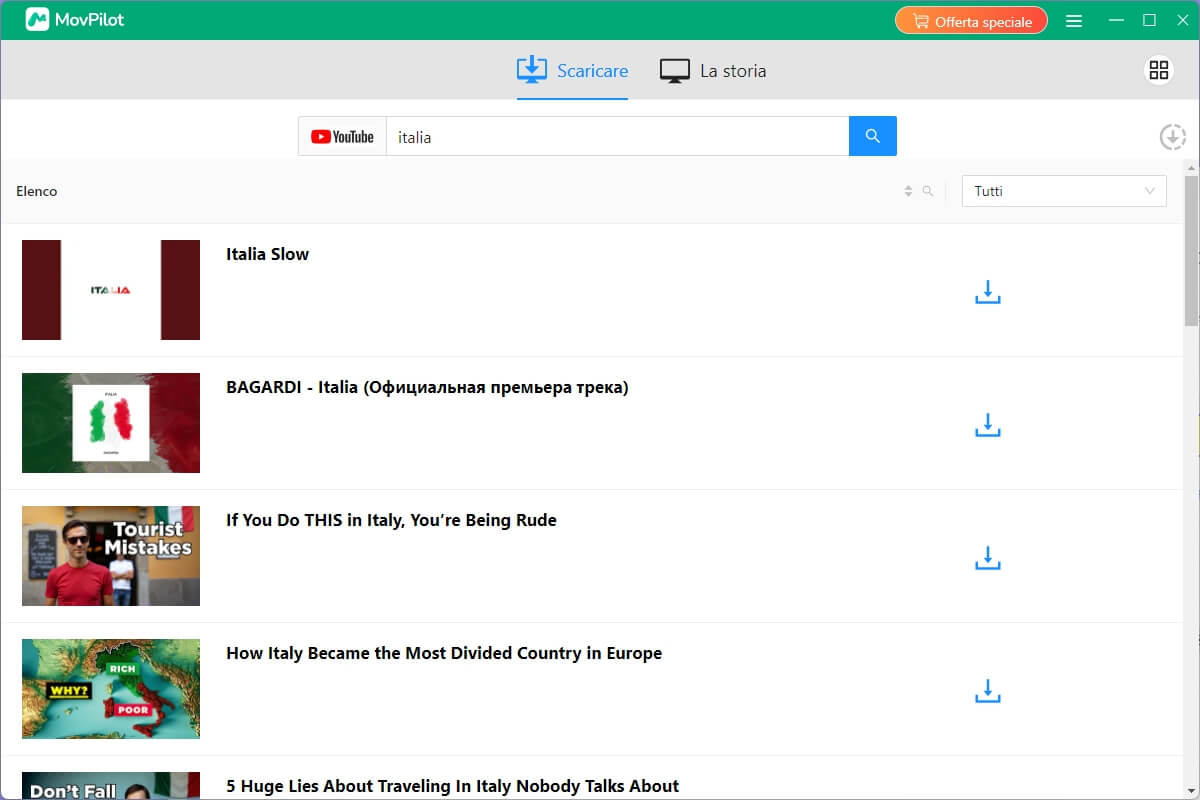Open the grid service switcher icon
The height and width of the screenshot is (800, 1200).
point(1159,70)
